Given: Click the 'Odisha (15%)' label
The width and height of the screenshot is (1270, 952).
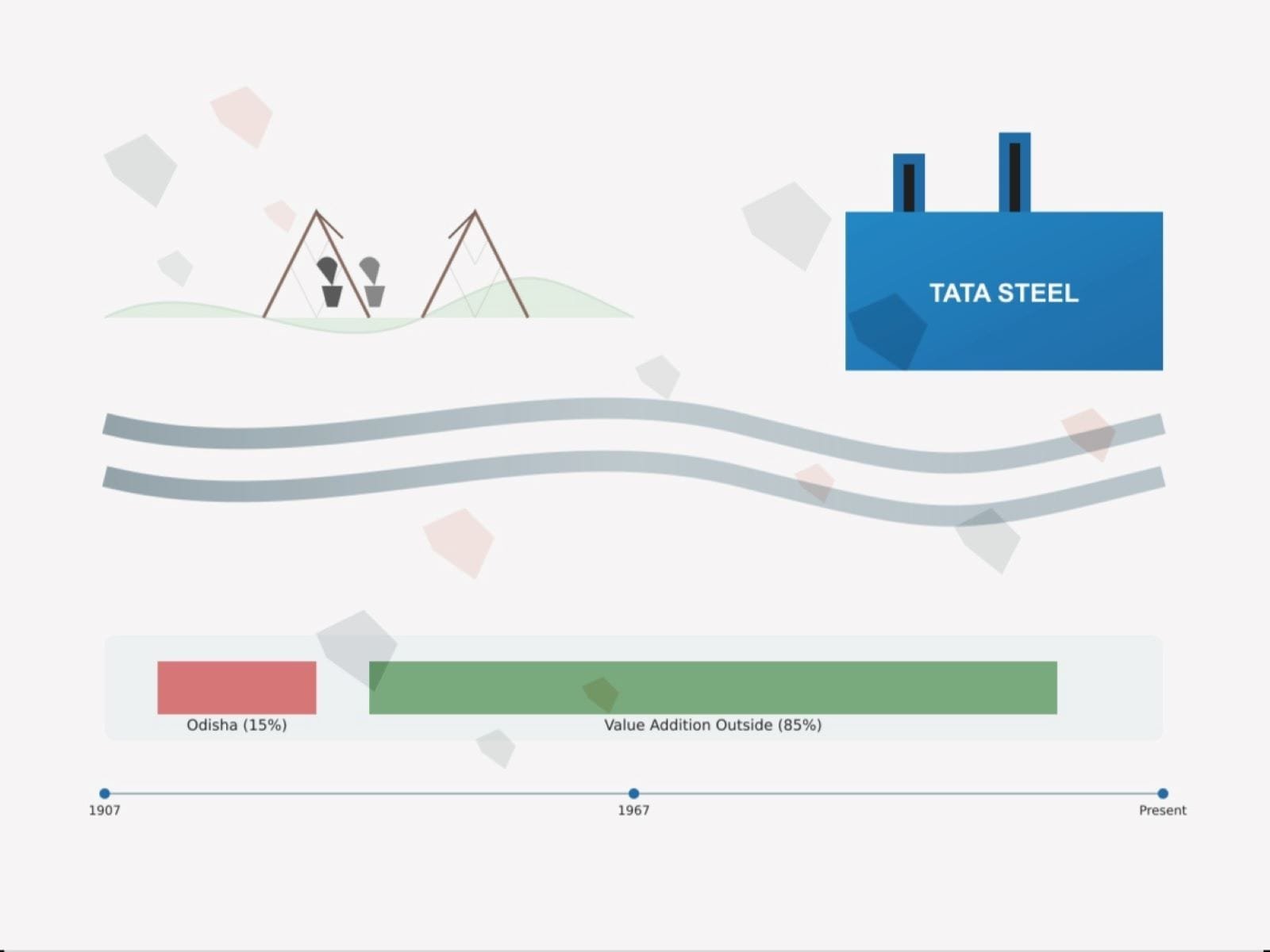Looking at the screenshot, I should [237, 725].
